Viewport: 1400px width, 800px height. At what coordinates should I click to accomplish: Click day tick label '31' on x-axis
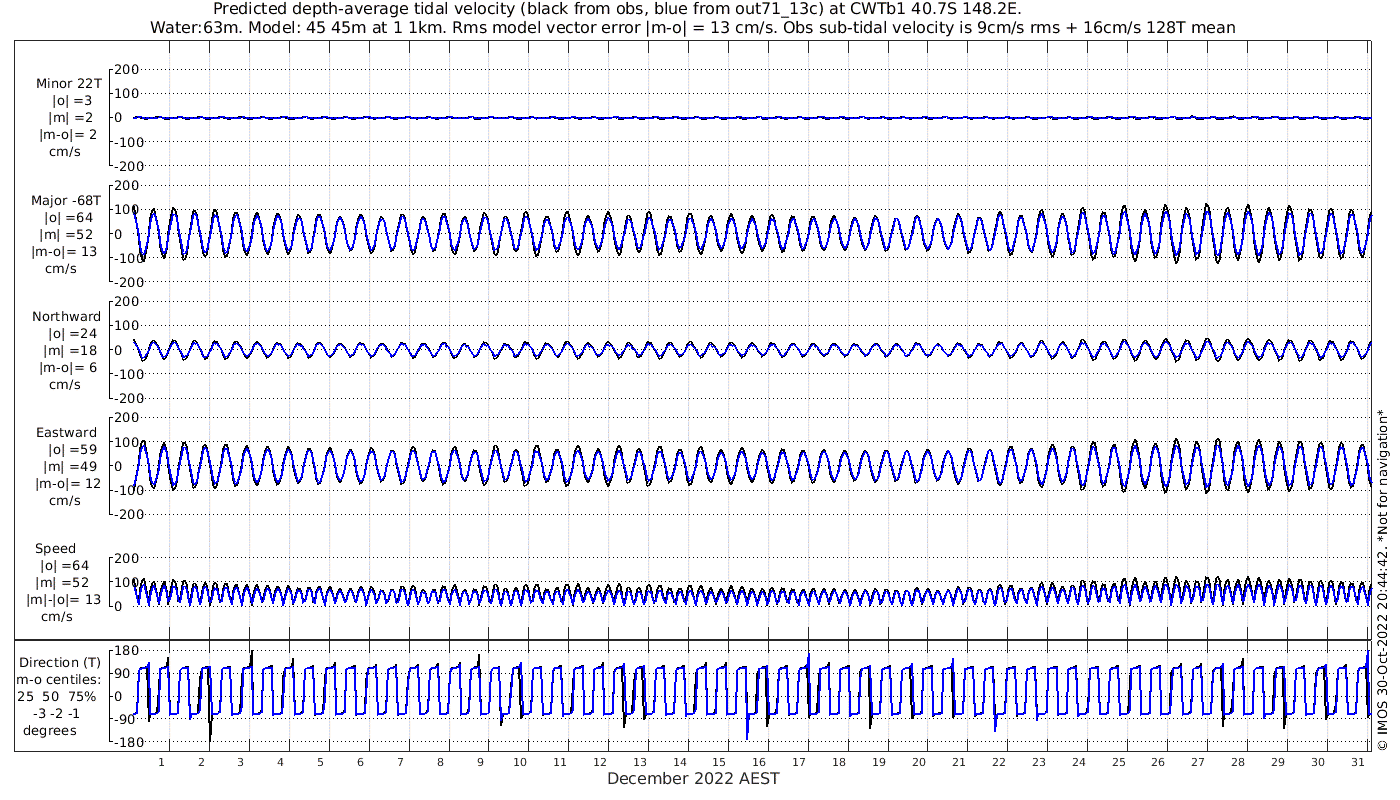(x=1357, y=762)
